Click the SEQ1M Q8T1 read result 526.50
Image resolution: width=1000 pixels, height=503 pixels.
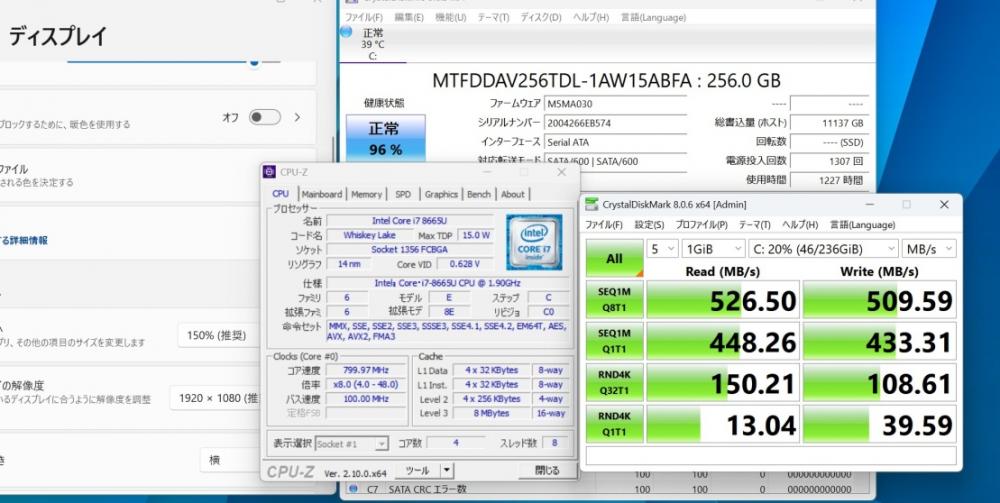click(723, 300)
